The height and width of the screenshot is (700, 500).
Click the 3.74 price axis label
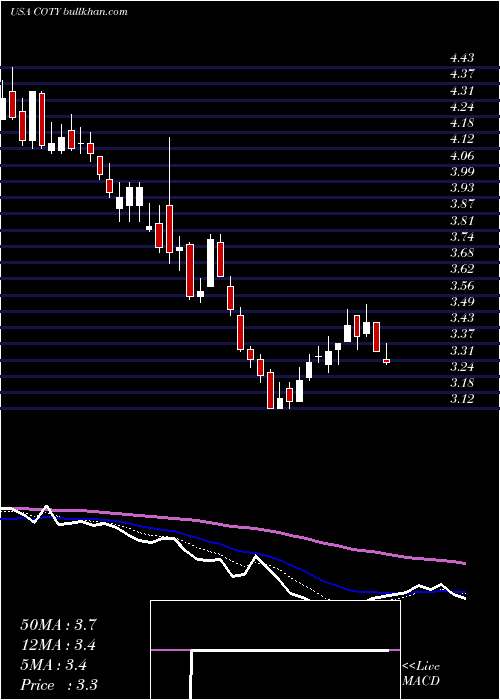(462, 236)
